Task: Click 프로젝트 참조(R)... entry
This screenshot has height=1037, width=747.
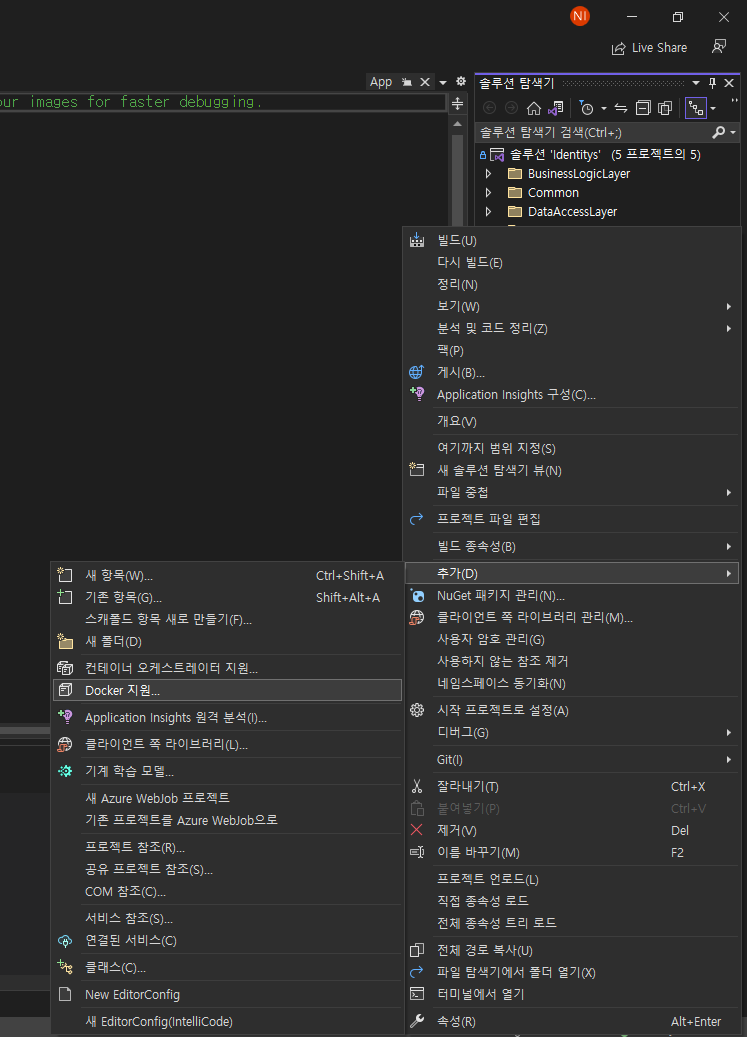Action: 227,847
